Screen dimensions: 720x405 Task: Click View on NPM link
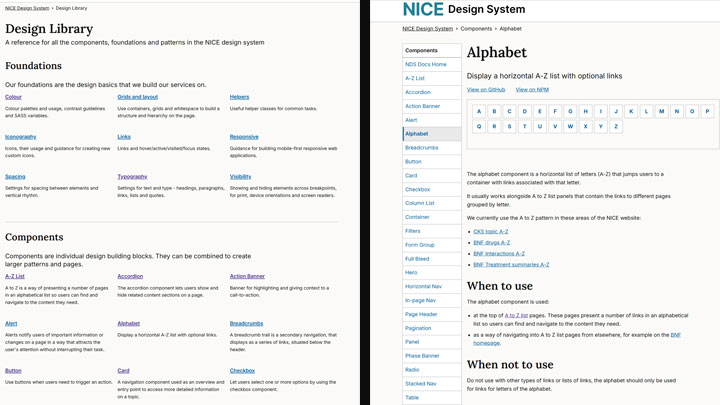pyautogui.click(x=532, y=90)
